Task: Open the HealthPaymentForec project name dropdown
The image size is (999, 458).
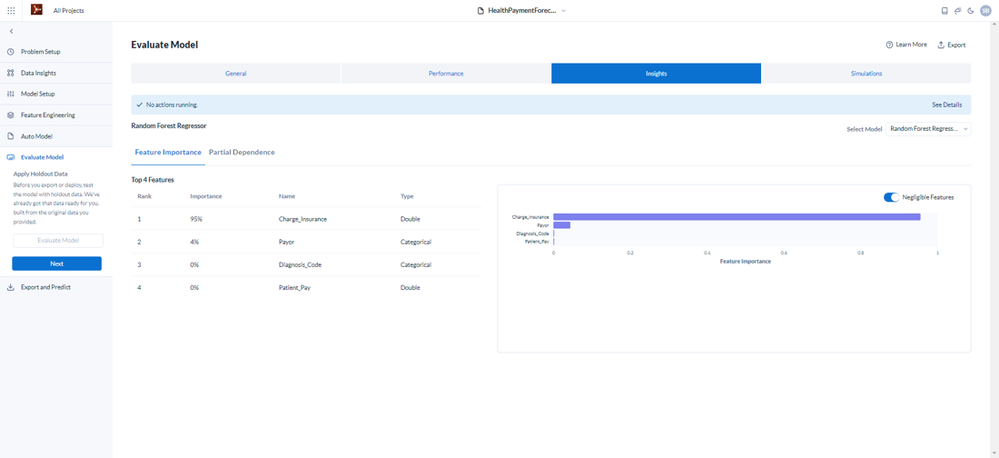Action: point(522,11)
